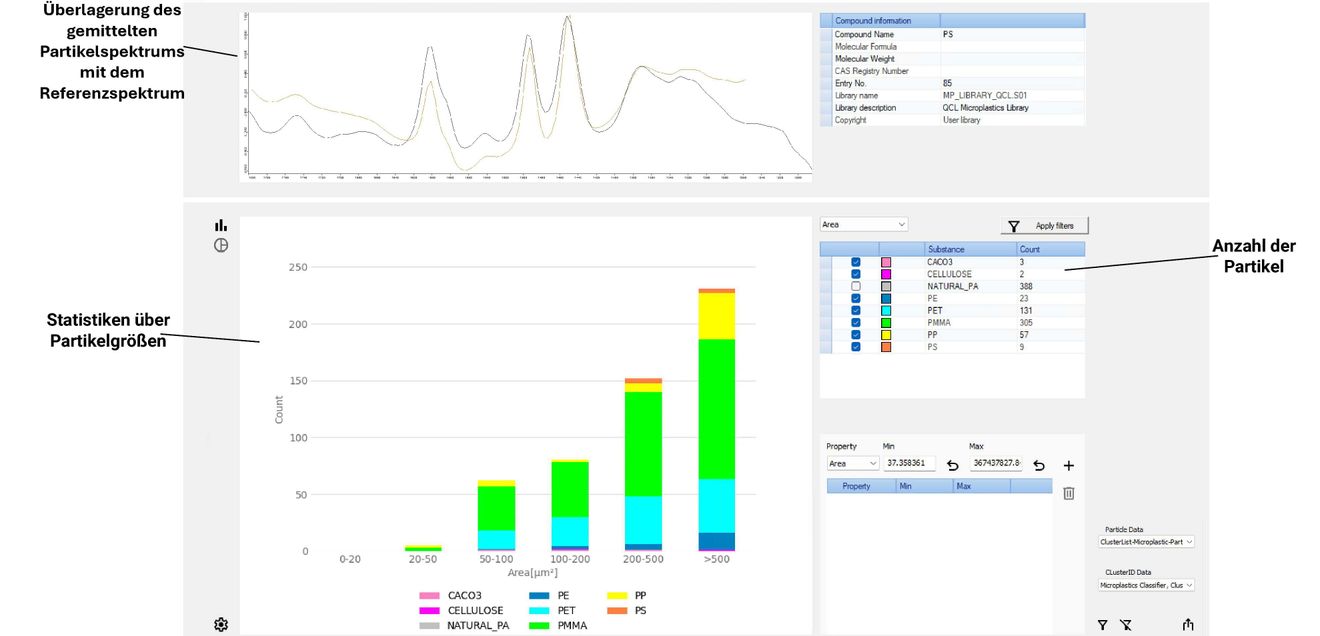Uncheck the CACO3 substance checkbox
This screenshot has width=1320, height=636.
click(x=856, y=262)
